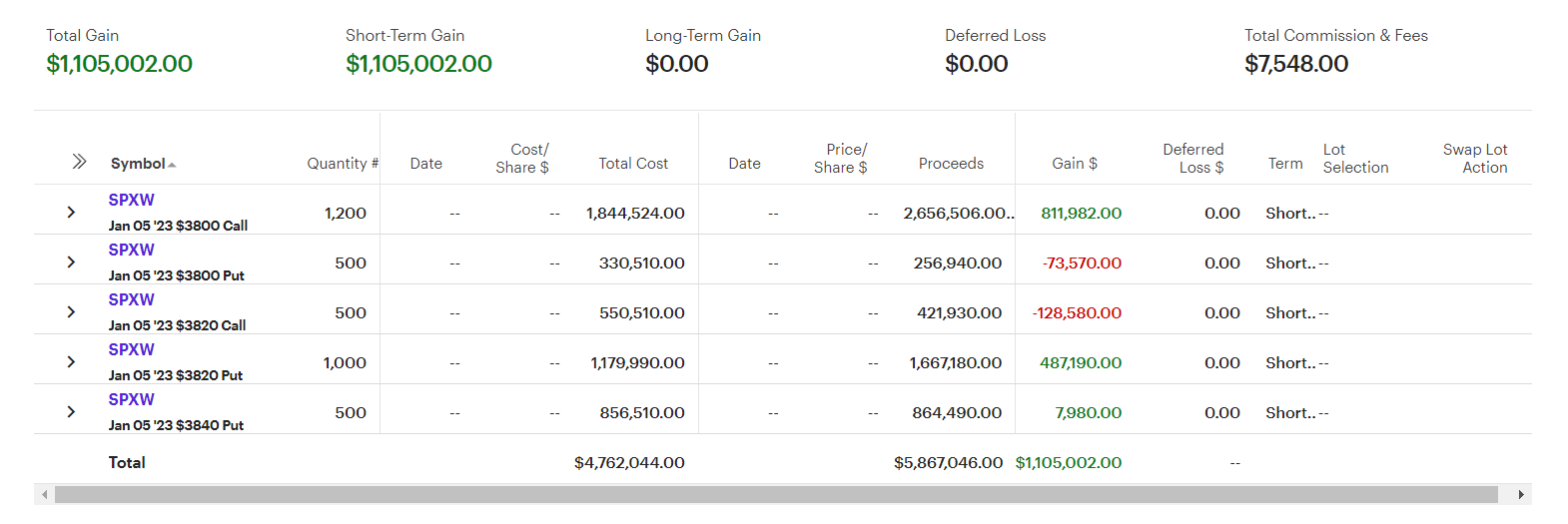Expand the $3840 Put row
The width and height of the screenshot is (1568, 524).
click(71, 412)
